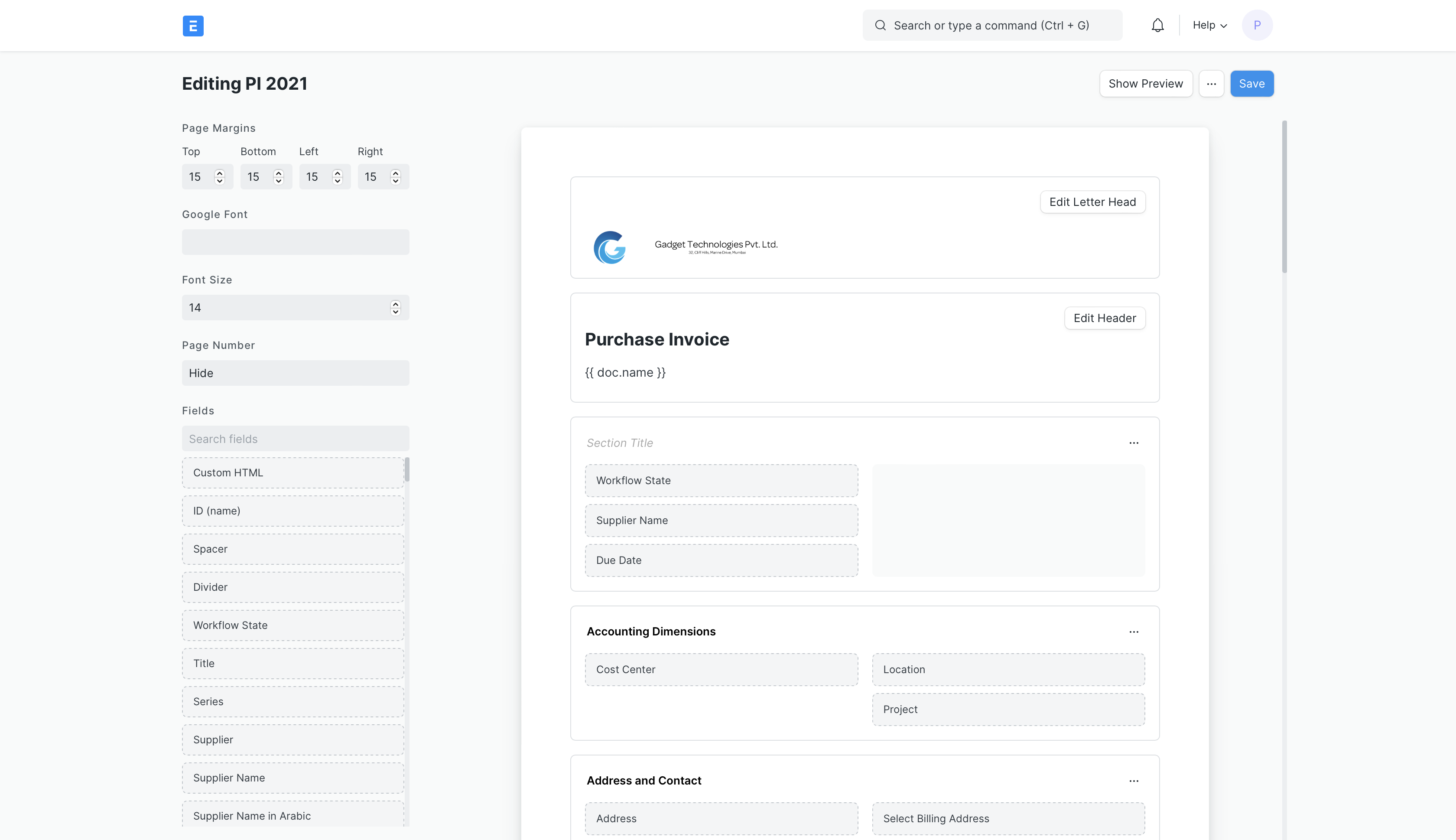The height and width of the screenshot is (840, 1456).
Task: Click the Save button
Action: coord(1251,83)
